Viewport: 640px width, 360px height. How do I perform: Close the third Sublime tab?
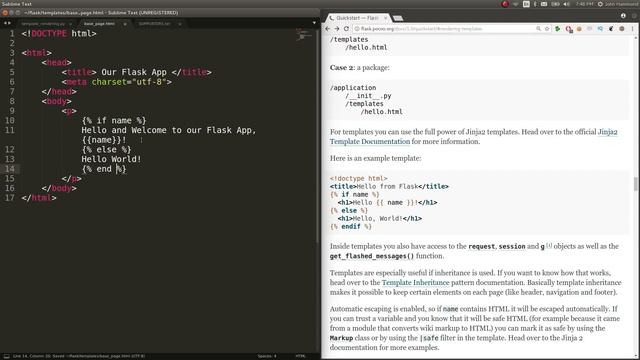click(x=180, y=24)
